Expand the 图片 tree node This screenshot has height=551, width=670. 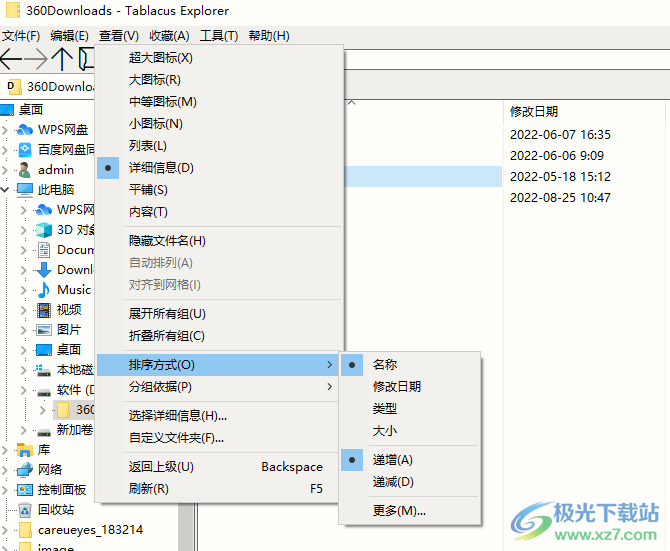tap(24, 330)
